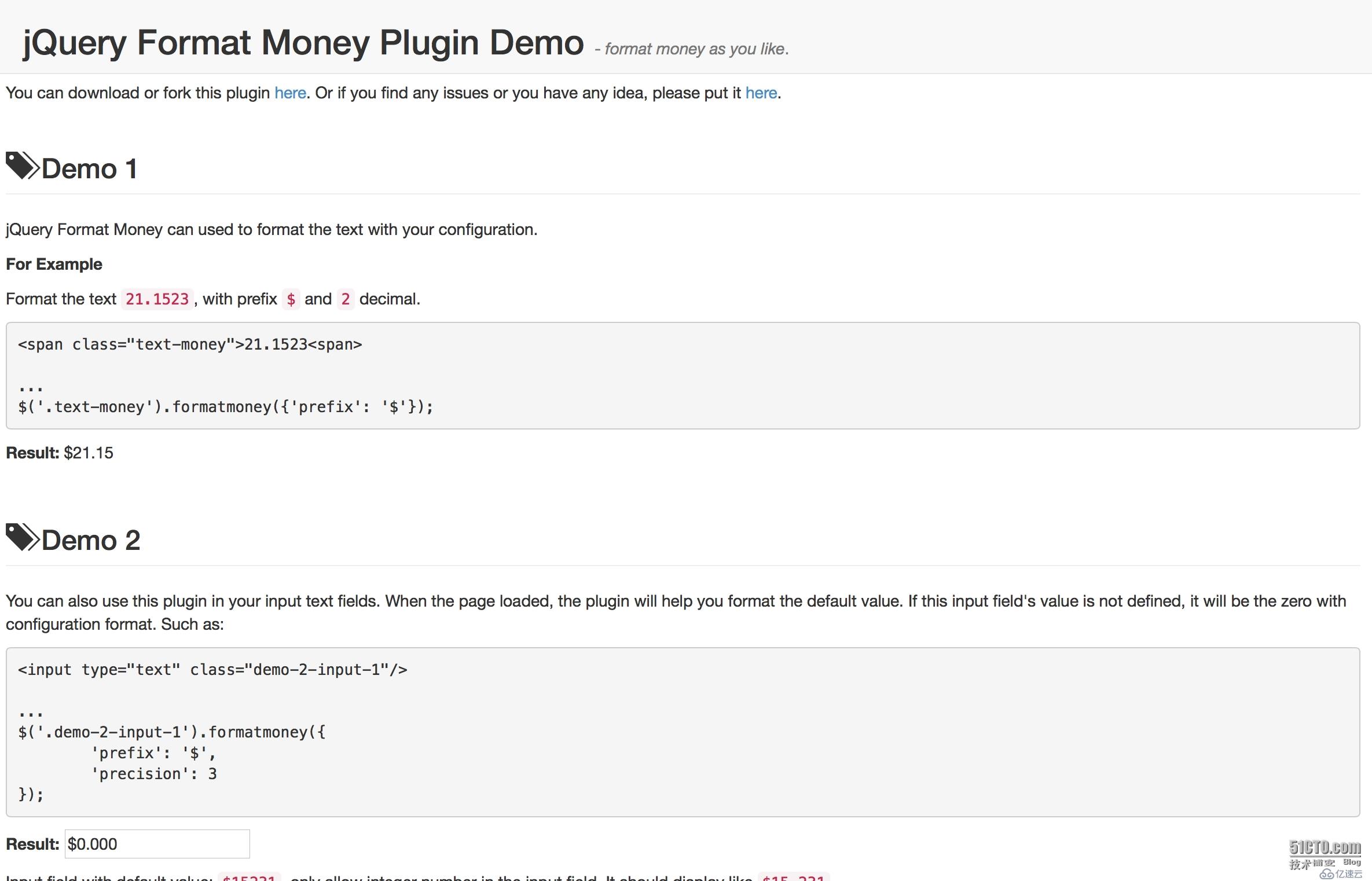The width and height of the screenshot is (1372, 881).
Task: Click the 'jQuery Format Money Plugin Demo' title
Action: pos(303,43)
